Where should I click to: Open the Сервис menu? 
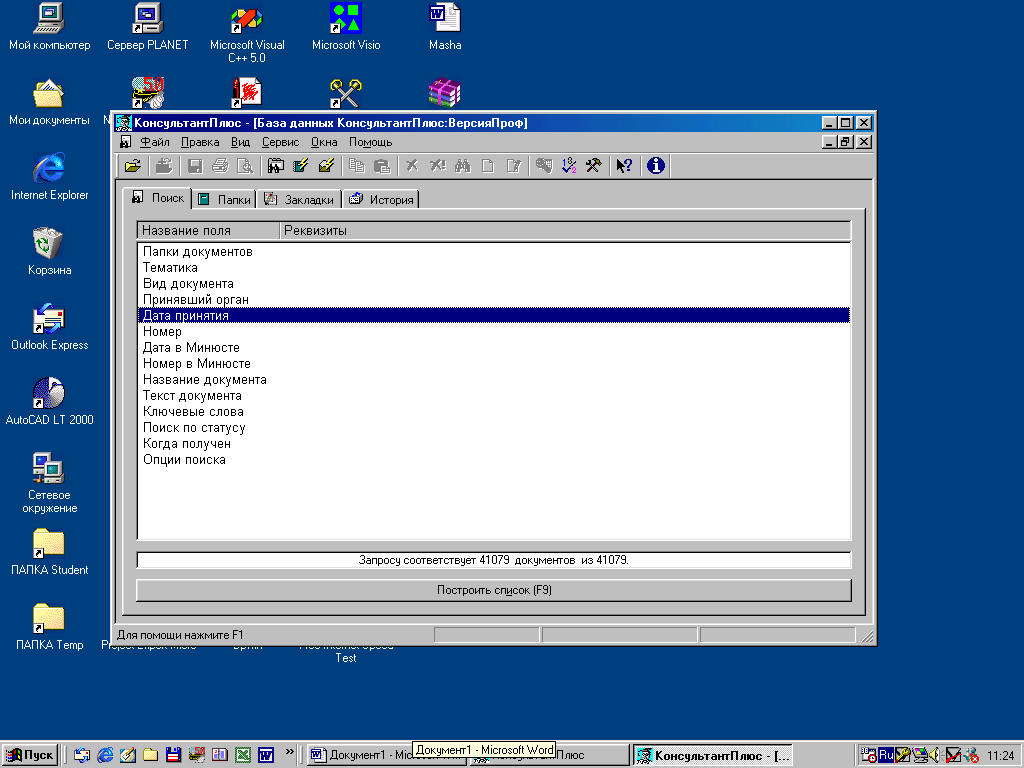280,142
